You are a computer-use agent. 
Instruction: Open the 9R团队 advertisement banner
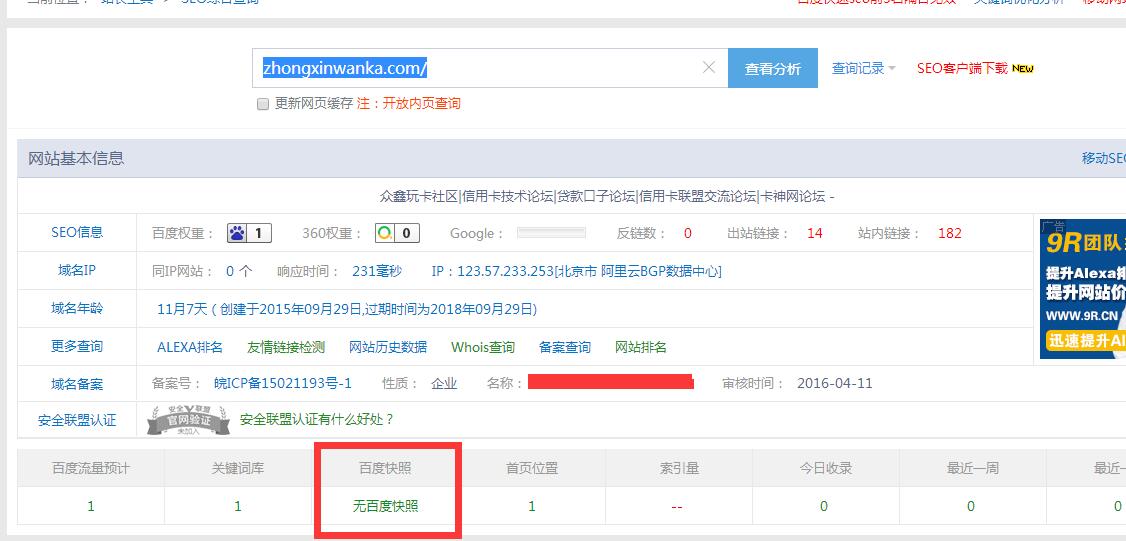[1083, 289]
